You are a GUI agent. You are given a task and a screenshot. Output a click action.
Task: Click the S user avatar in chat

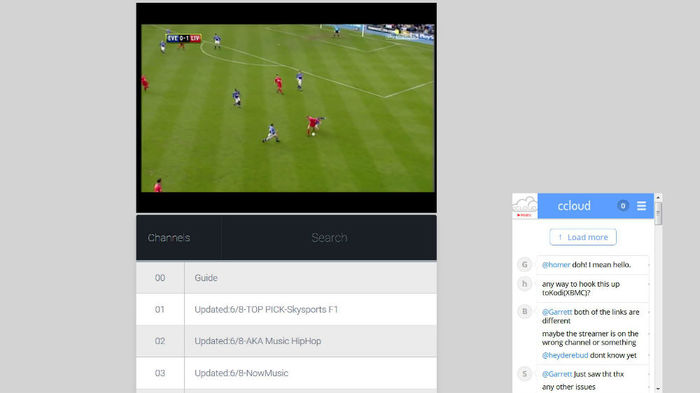525,374
